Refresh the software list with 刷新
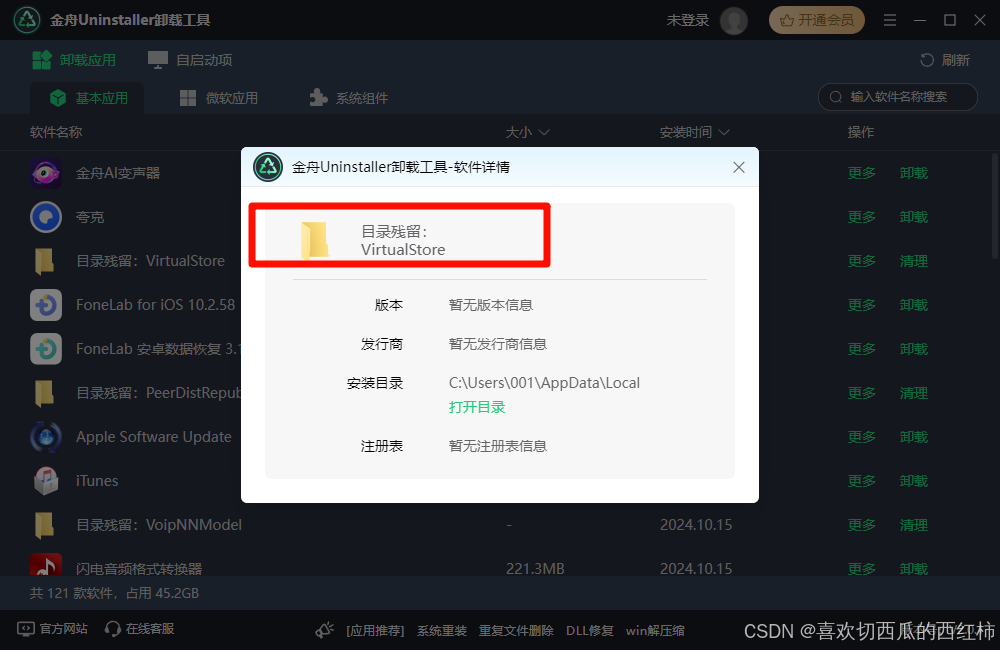The image size is (1000, 650). click(945, 60)
